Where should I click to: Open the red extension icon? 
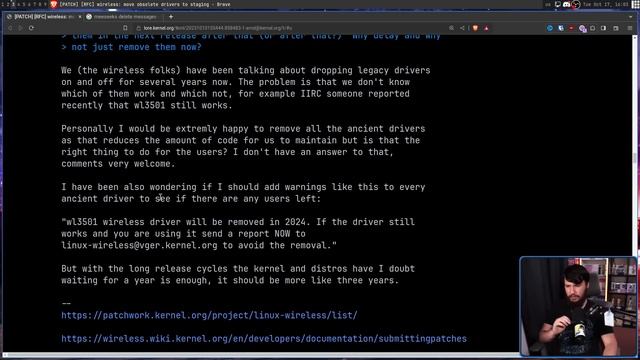click(x=571, y=28)
